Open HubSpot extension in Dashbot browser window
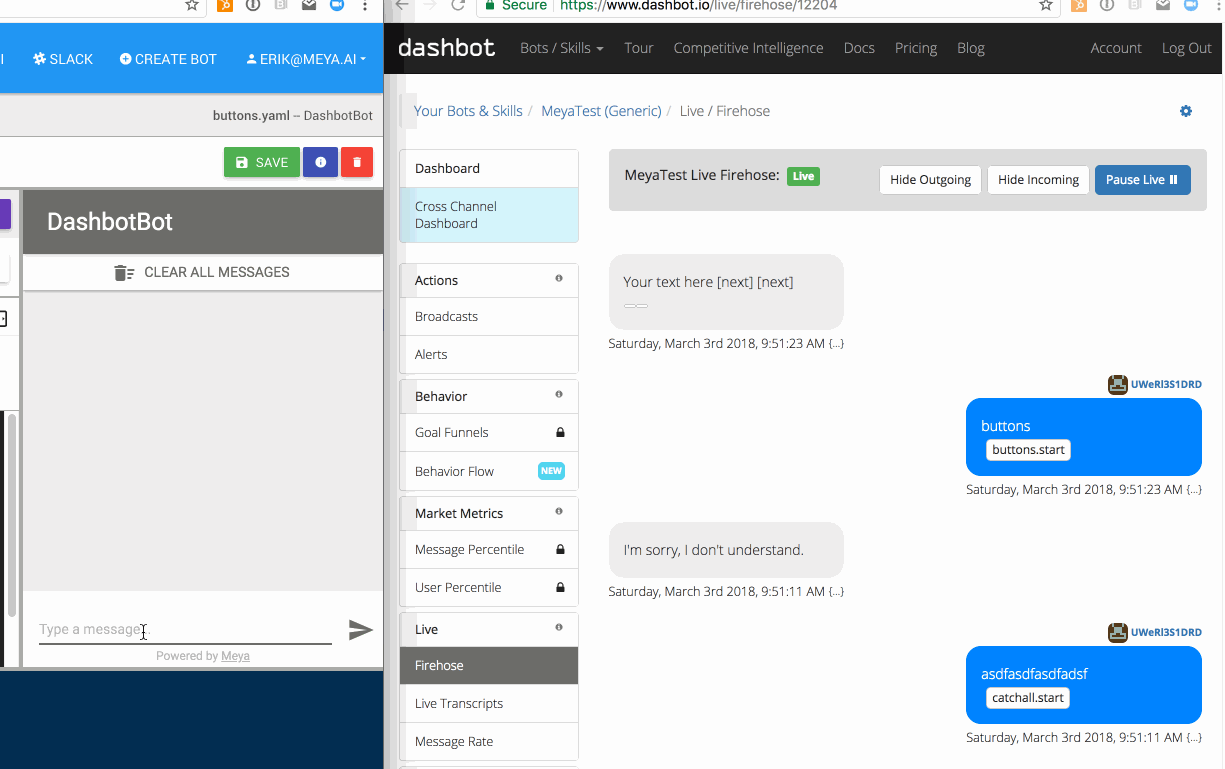This screenshot has width=1225, height=769. [1079, 5]
